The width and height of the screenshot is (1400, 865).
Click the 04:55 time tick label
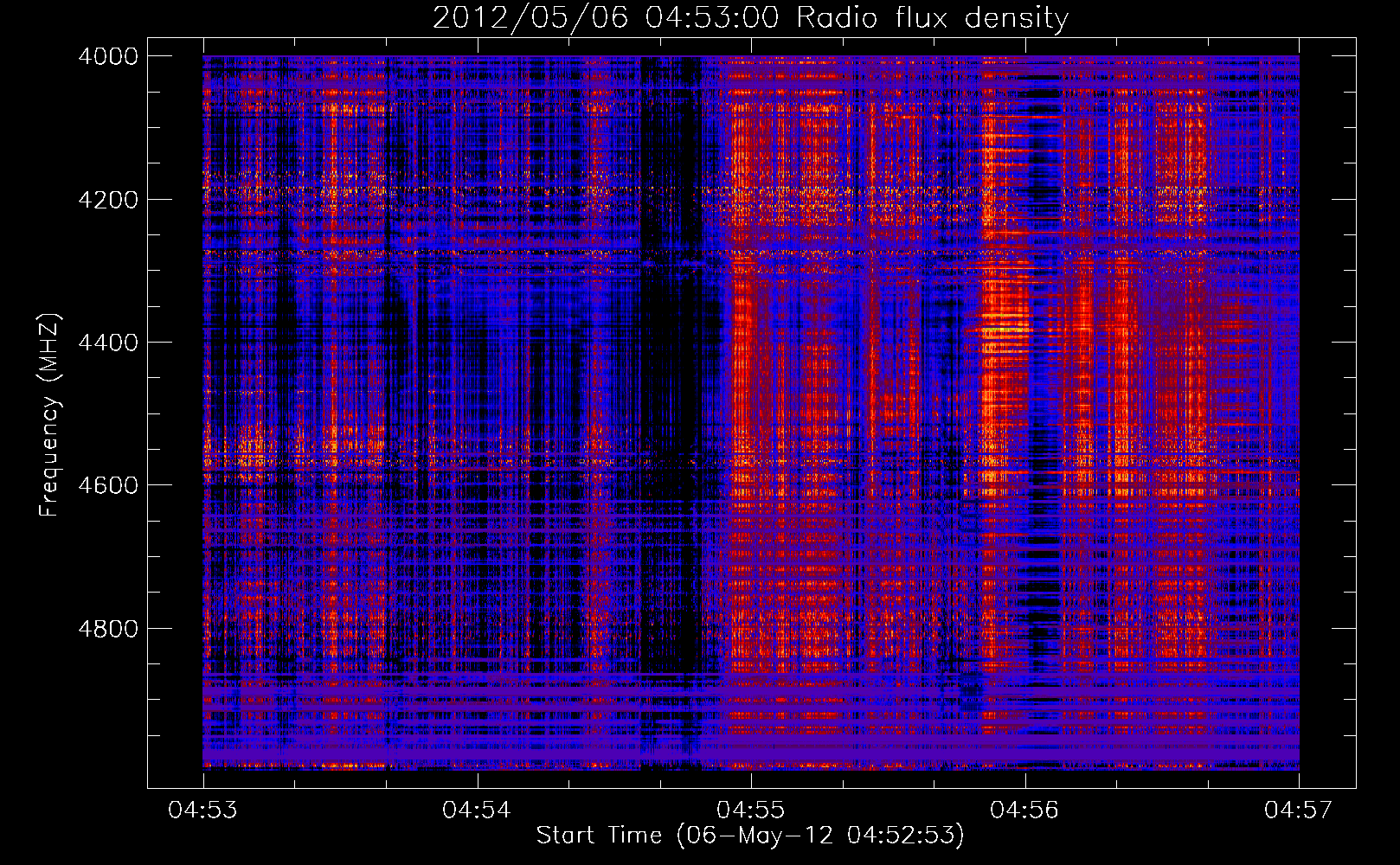pos(751,810)
